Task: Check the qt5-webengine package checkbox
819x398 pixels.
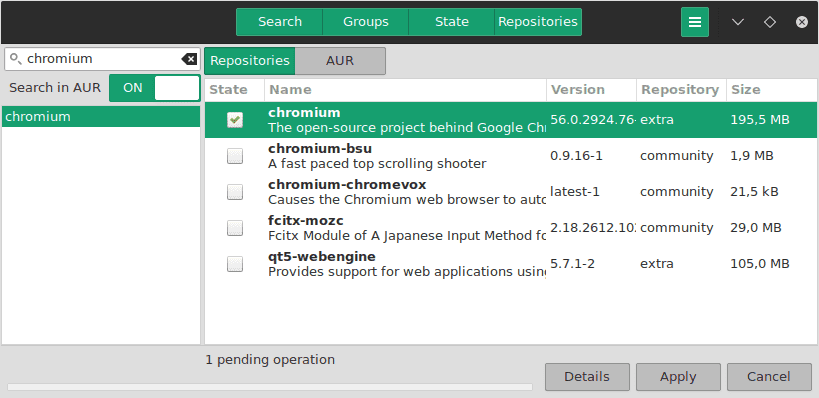Action: [235, 264]
